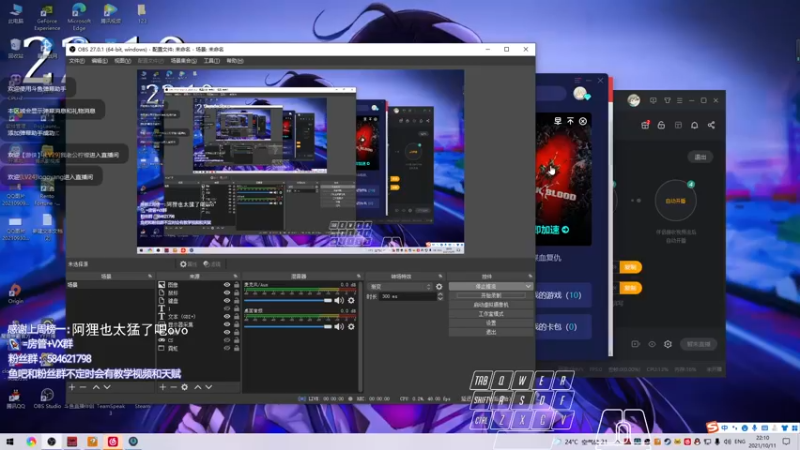This screenshot has height=450, width=800.
Task: Open source properties gear in sources toolbar
Action: click(185, 387)
